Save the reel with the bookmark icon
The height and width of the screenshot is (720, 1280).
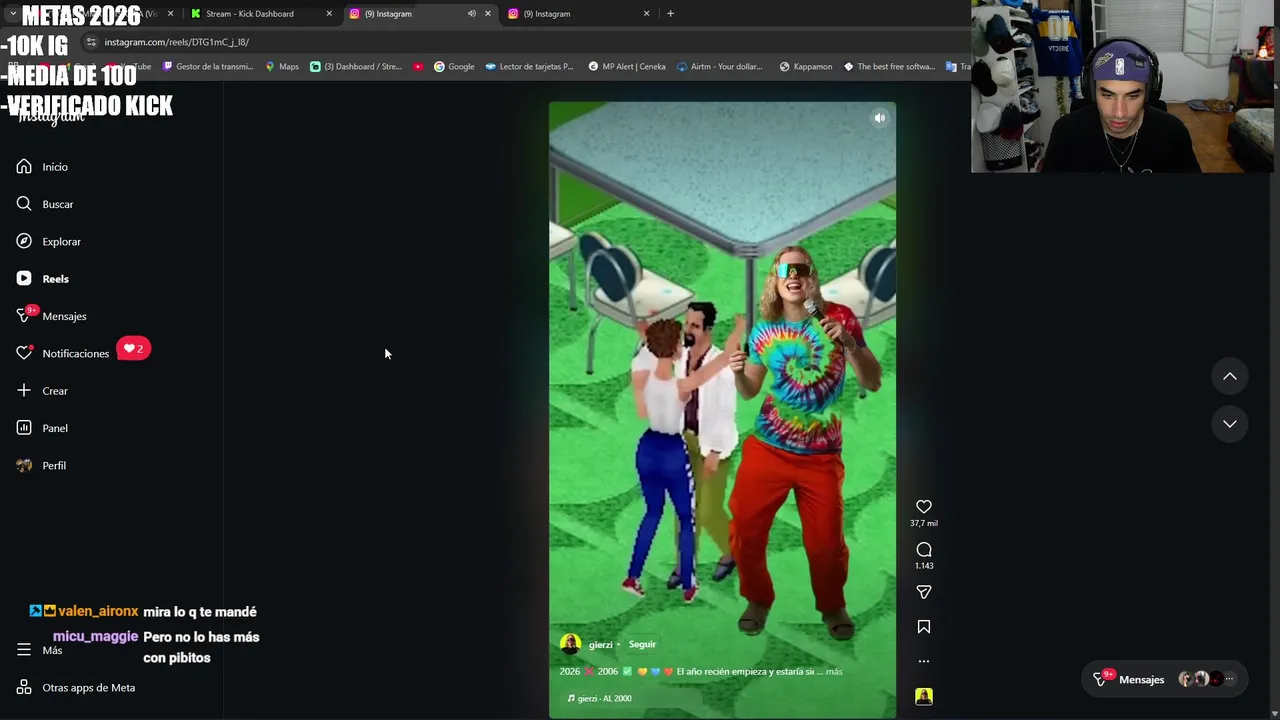[924, 627]
